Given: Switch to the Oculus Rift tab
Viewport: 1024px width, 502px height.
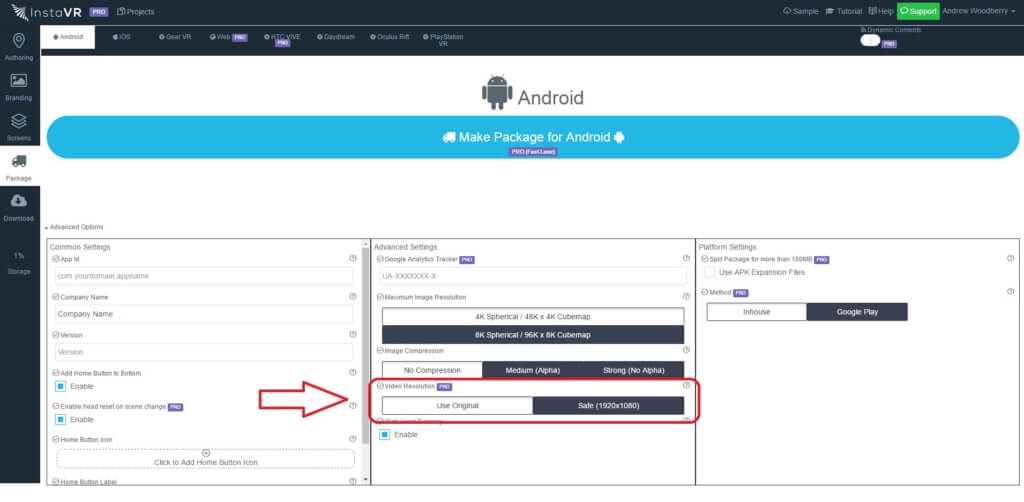Looking at the screenshot, I should [389, 37].
